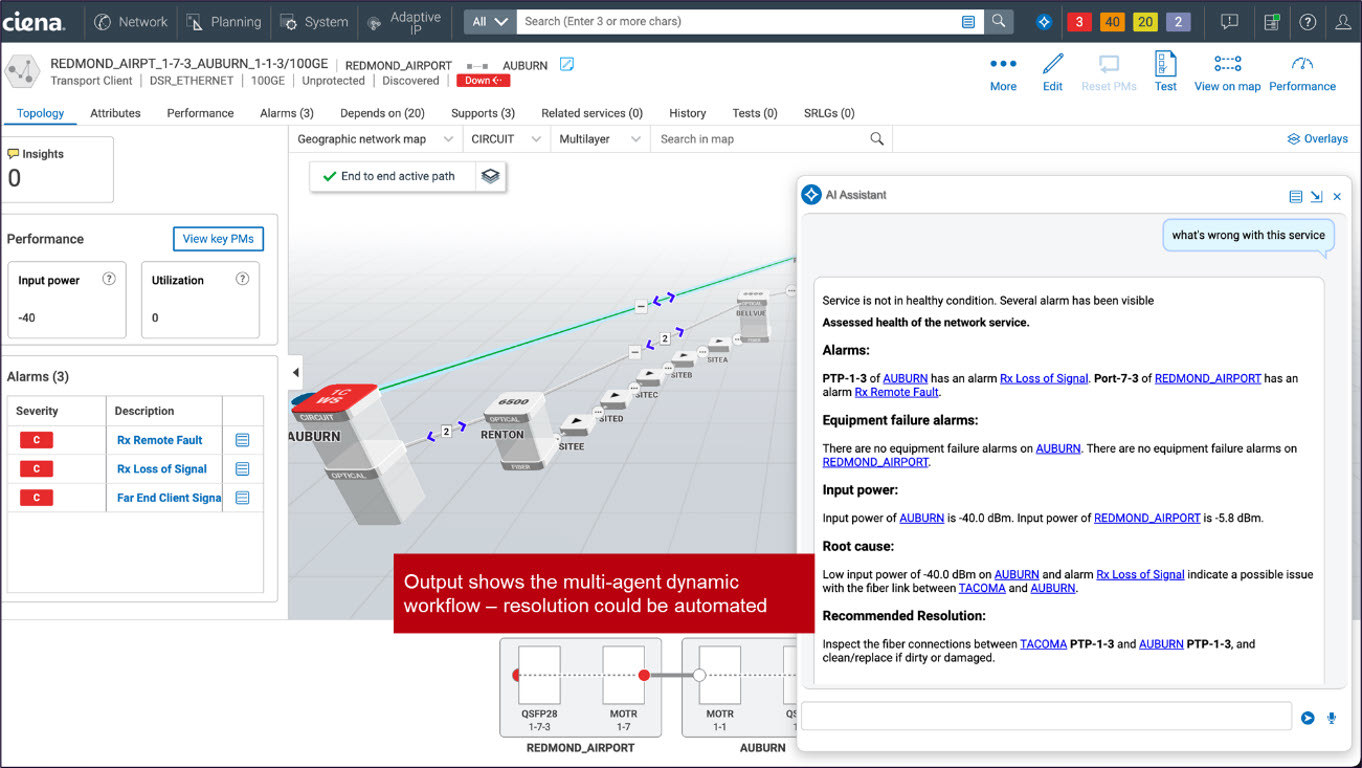This screenshot has height=768, width=1362.
Task: Switch to the Depends on (20) tab
Action: pyautogui.click(x=382, y=113)
